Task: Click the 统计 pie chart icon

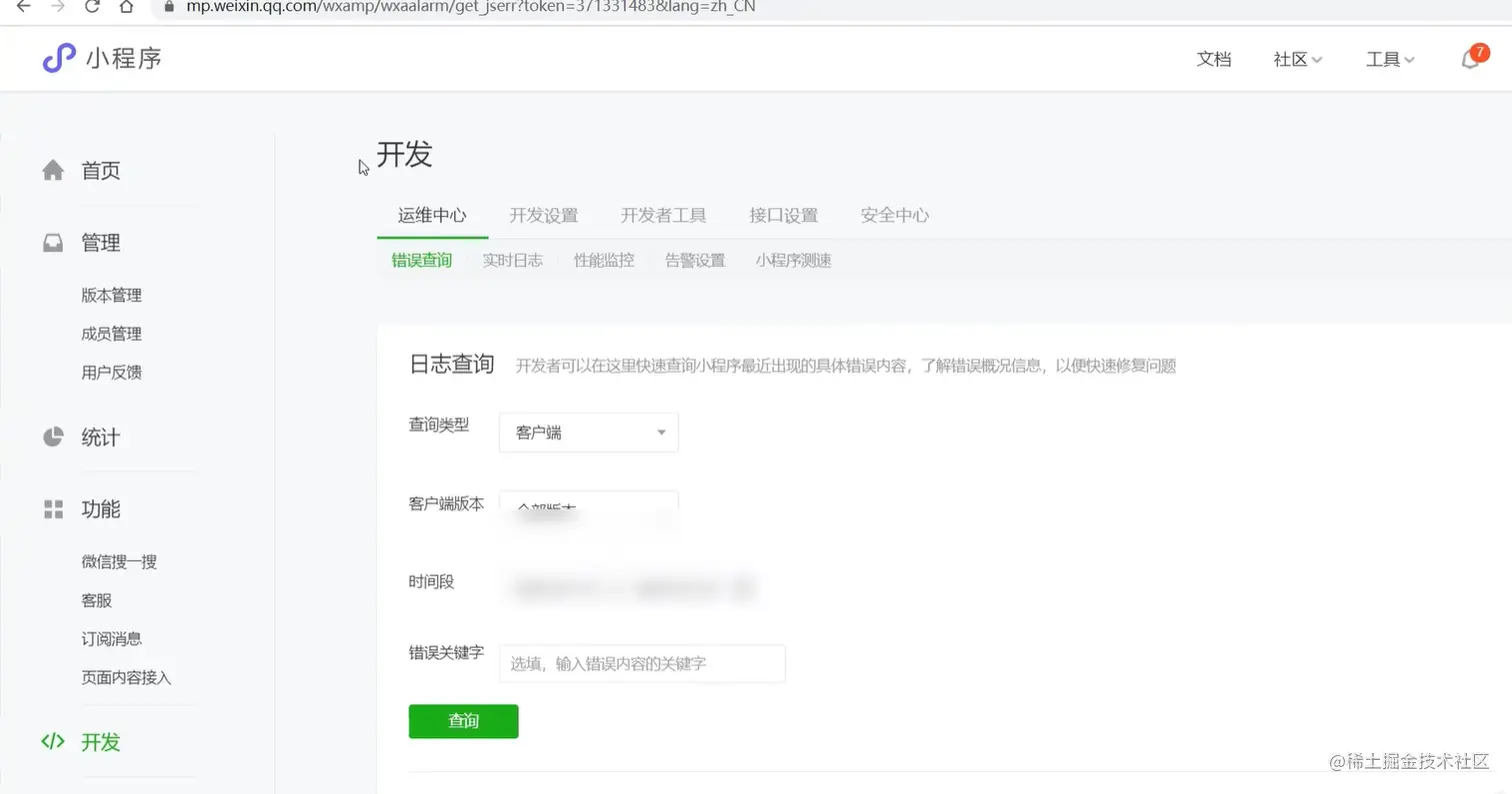Action: [x=53, y=437]
